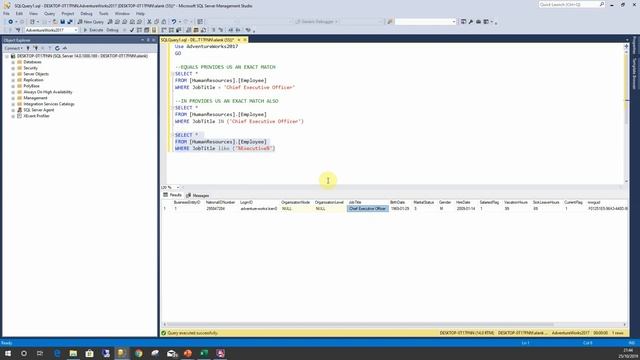Select PolyBase in Object Explorer
This screenshot has height=360, width=640.
click(31, 86)
